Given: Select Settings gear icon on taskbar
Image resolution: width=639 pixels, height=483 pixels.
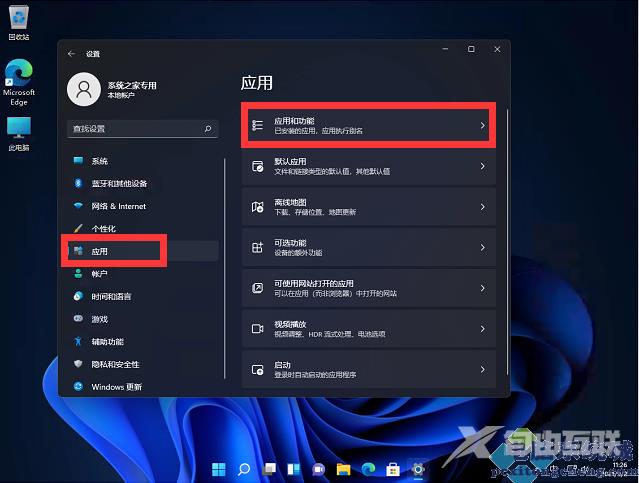Looking at the screenshot, I should 418,470.
